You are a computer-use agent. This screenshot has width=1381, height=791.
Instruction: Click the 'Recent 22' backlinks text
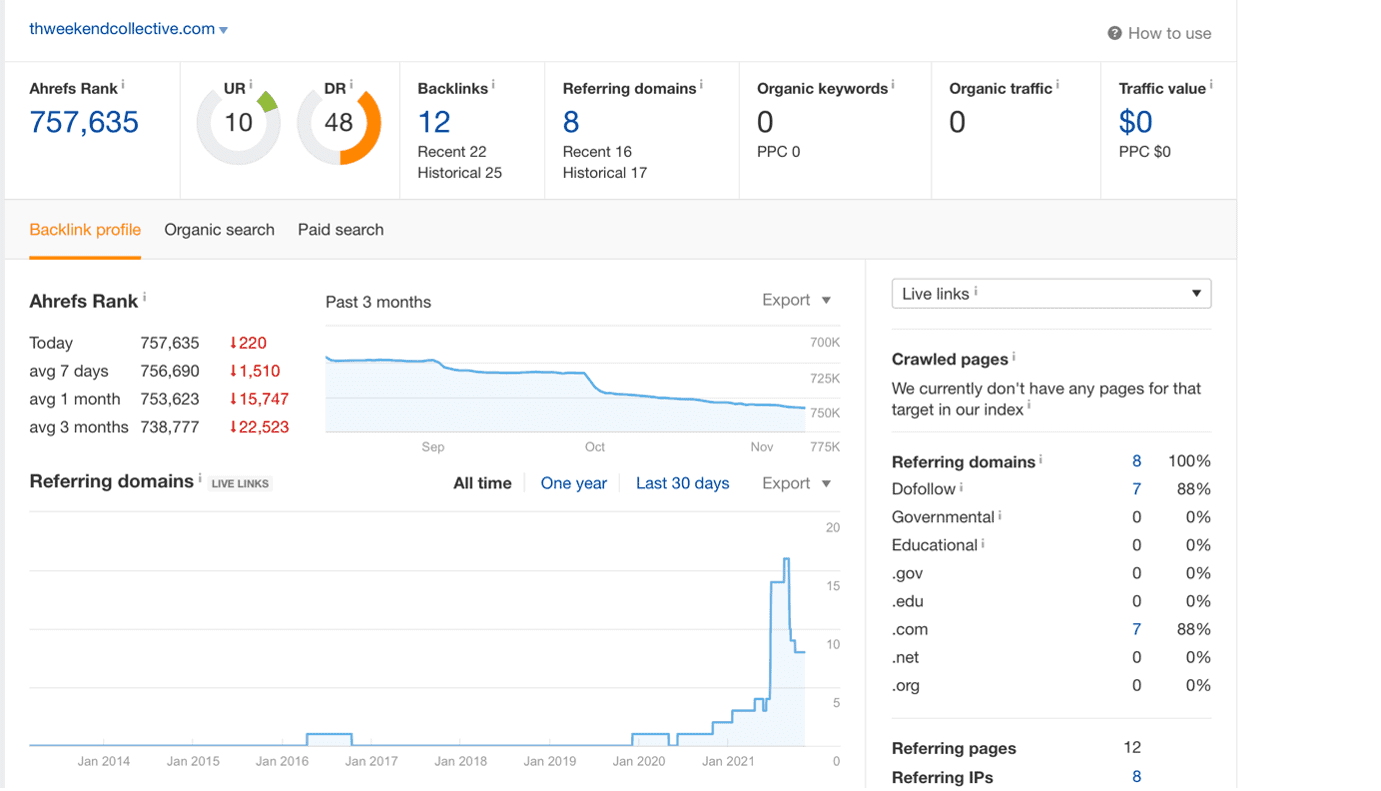(x=452, y=152)
